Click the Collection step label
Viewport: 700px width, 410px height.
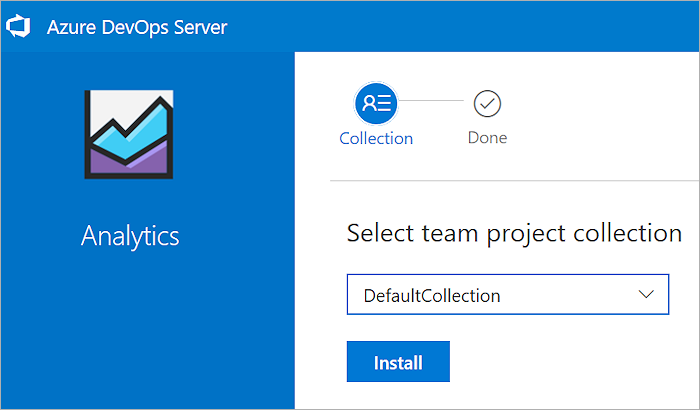376,138
